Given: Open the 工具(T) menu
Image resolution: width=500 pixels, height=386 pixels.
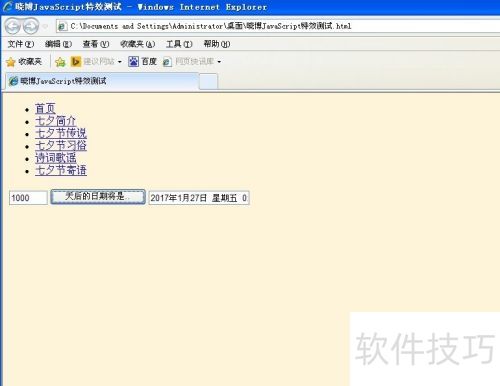Looking at the screenshot, I should point(179,44).
